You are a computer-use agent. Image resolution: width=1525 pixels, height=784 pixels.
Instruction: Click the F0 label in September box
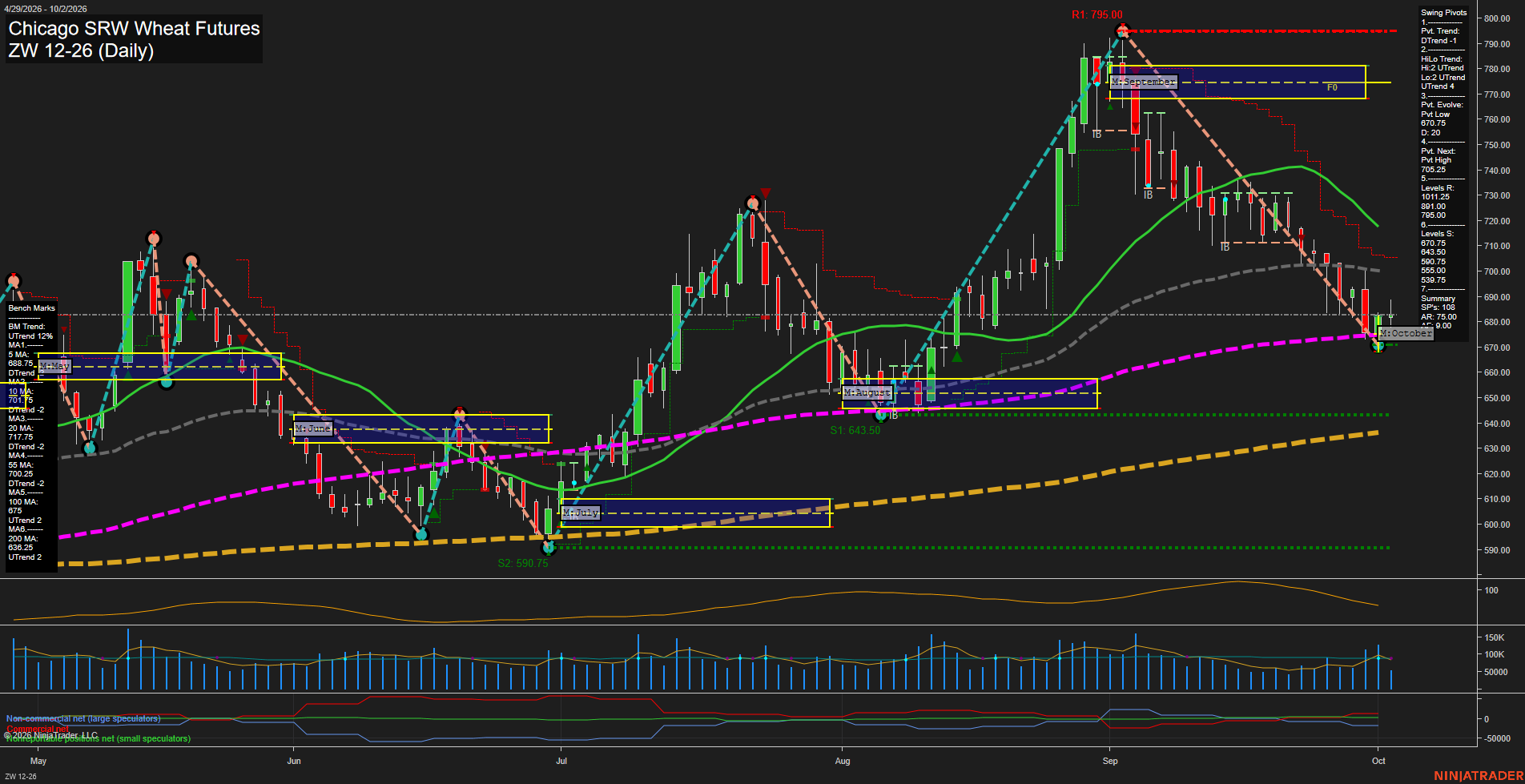[1332, 87]
